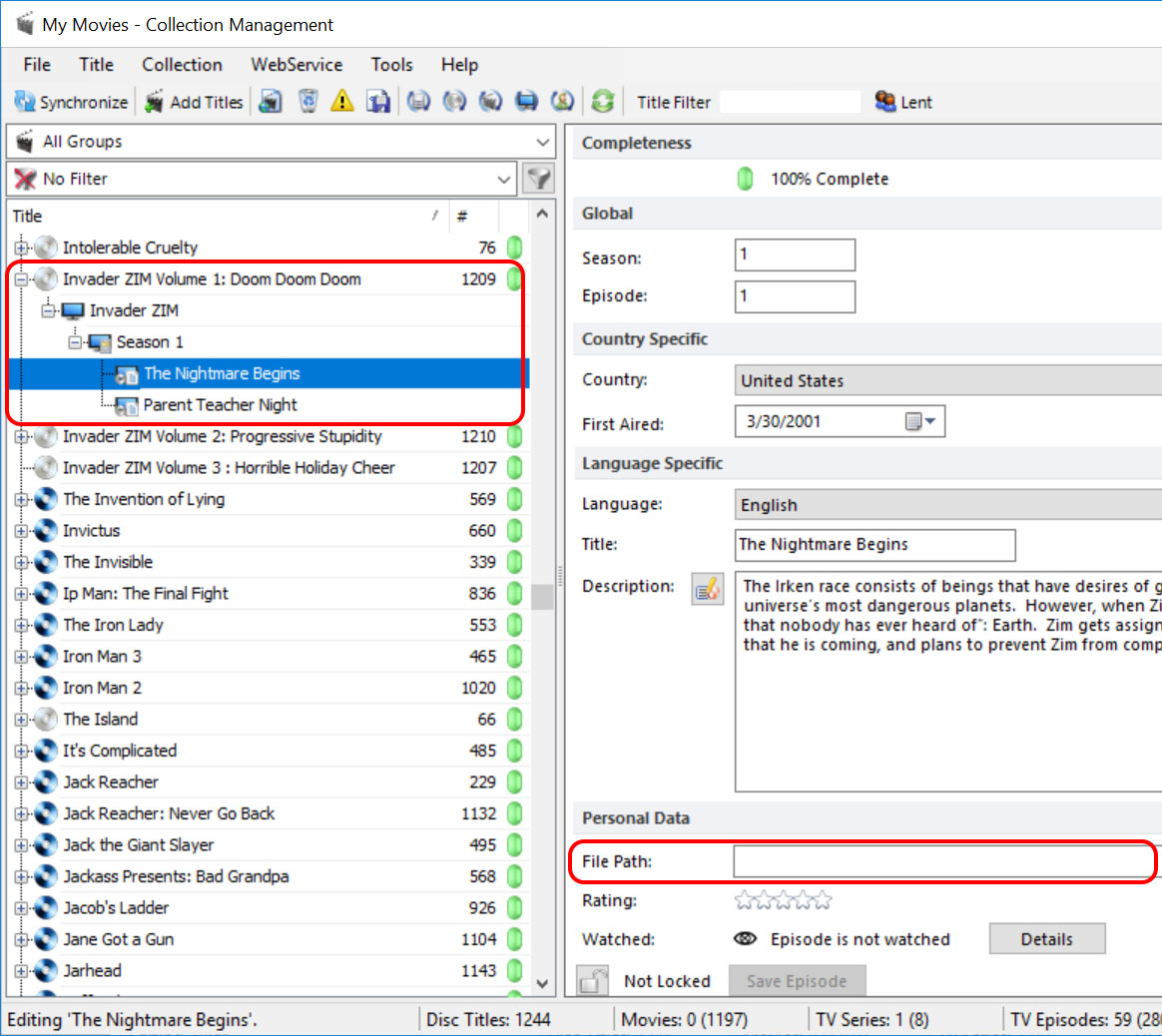Click the Description text area
1162x1036 pixels.
(947, 681)
